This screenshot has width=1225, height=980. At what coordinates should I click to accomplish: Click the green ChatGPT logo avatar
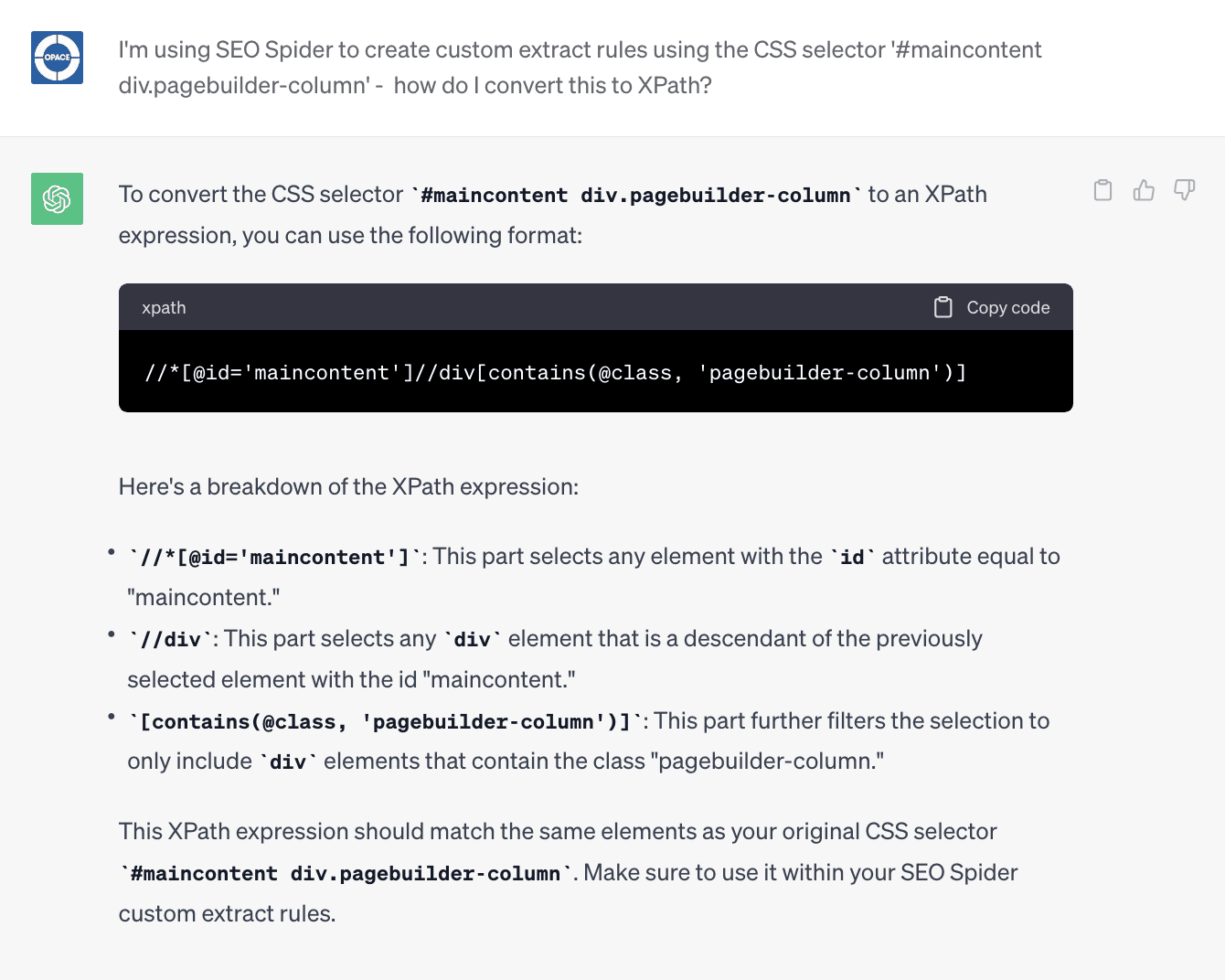click(57, 198)
